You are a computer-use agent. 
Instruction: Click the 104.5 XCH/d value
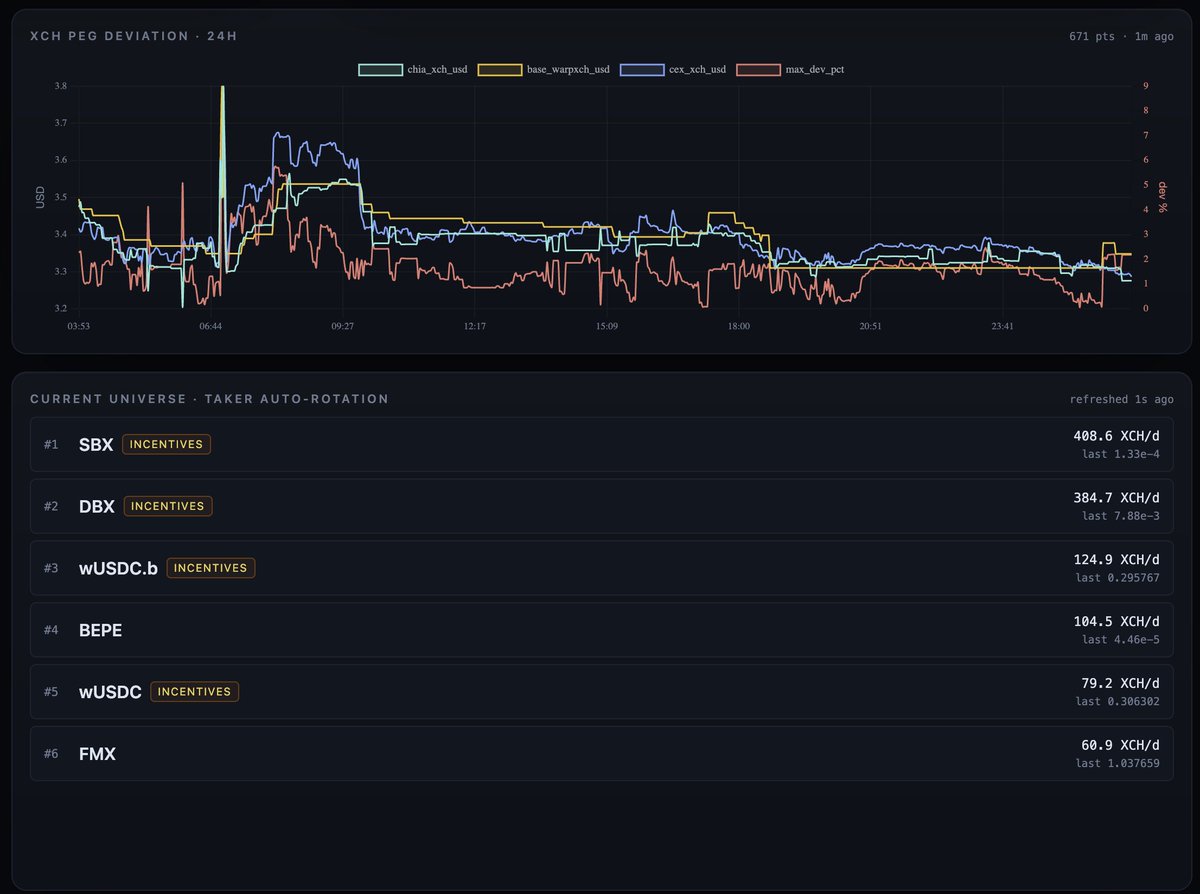coord(1116,622)
